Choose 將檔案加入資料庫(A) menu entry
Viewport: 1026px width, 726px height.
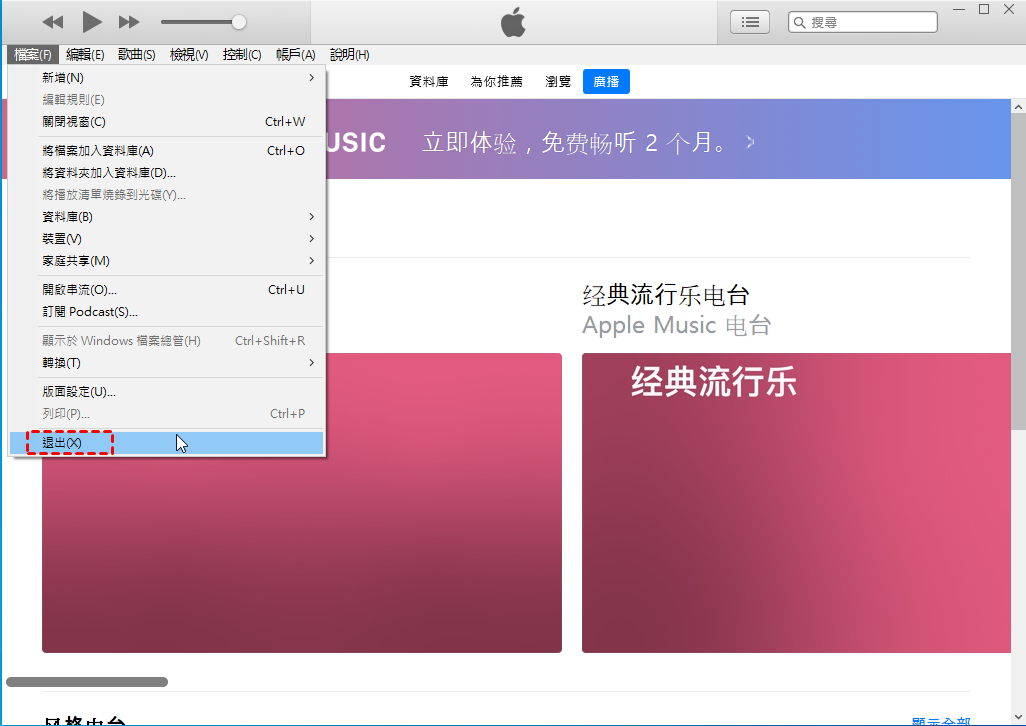98,151
